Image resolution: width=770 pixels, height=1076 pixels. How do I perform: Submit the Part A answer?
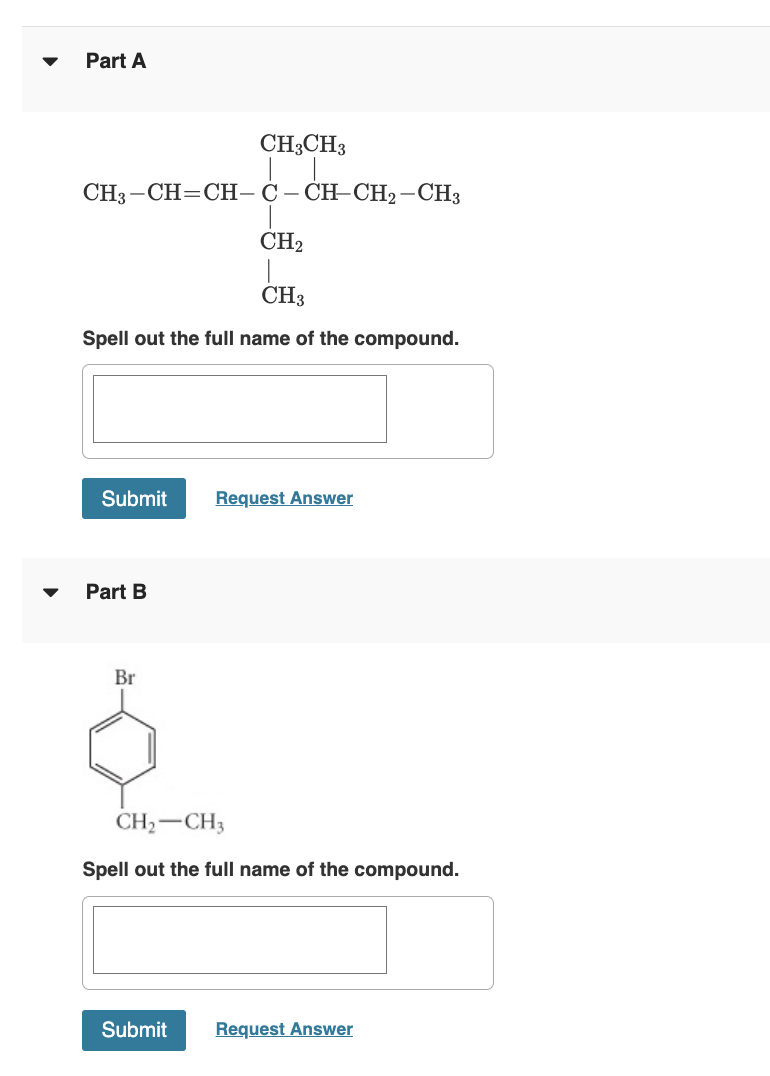(133, 498)
